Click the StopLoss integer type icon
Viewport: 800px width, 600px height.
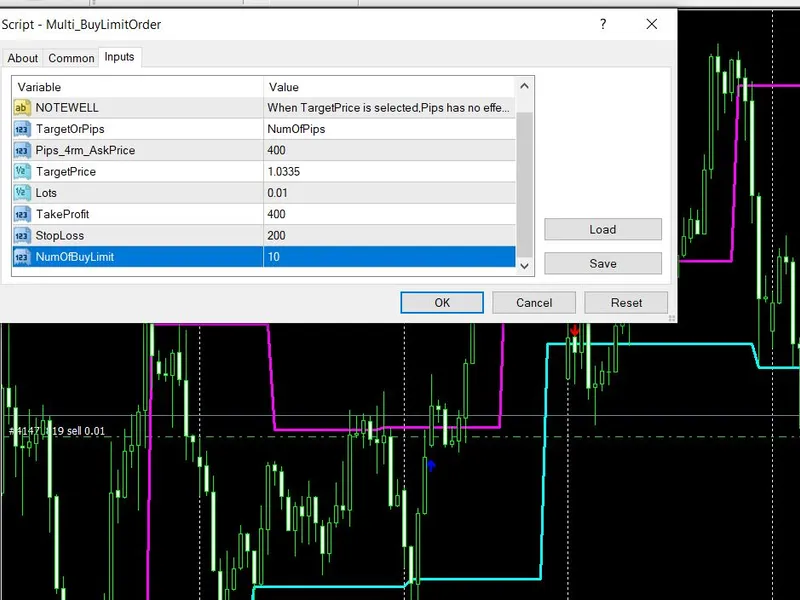(22, 236)
